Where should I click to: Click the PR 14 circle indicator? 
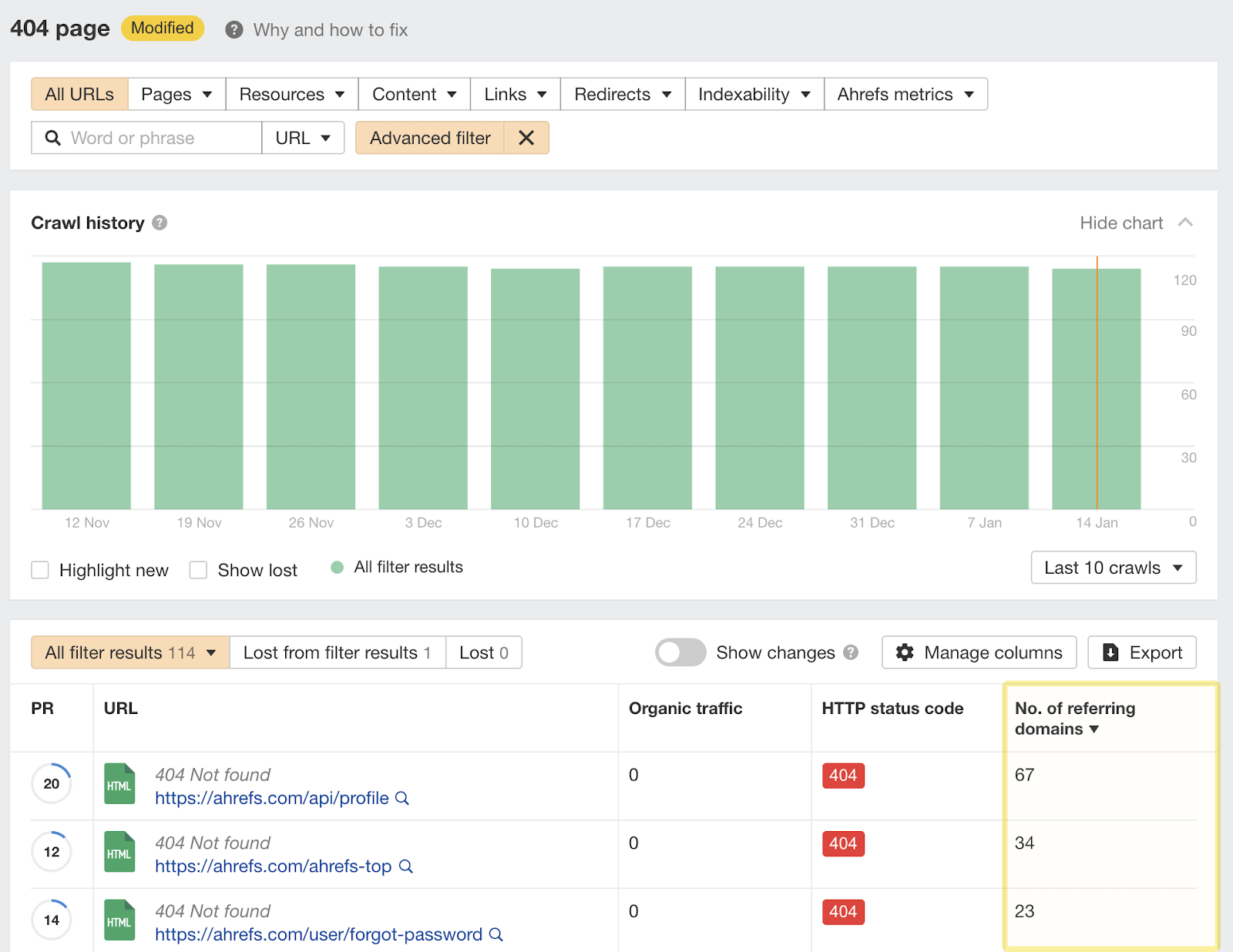(x=52, y=920)
